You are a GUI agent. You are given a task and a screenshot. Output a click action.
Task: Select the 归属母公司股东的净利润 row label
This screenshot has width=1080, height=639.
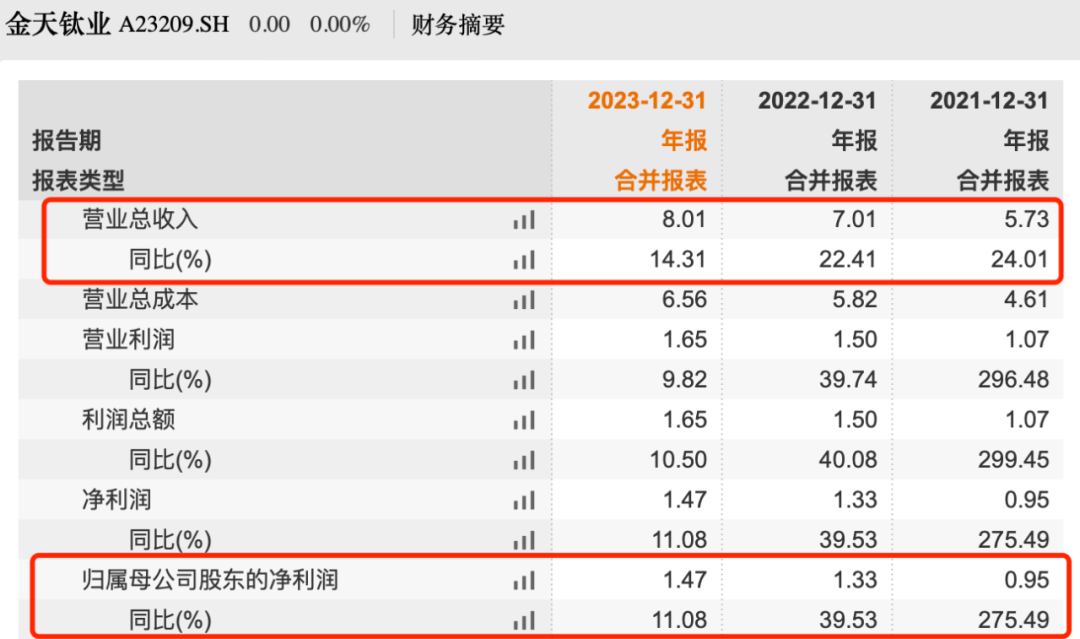(211, 580)
